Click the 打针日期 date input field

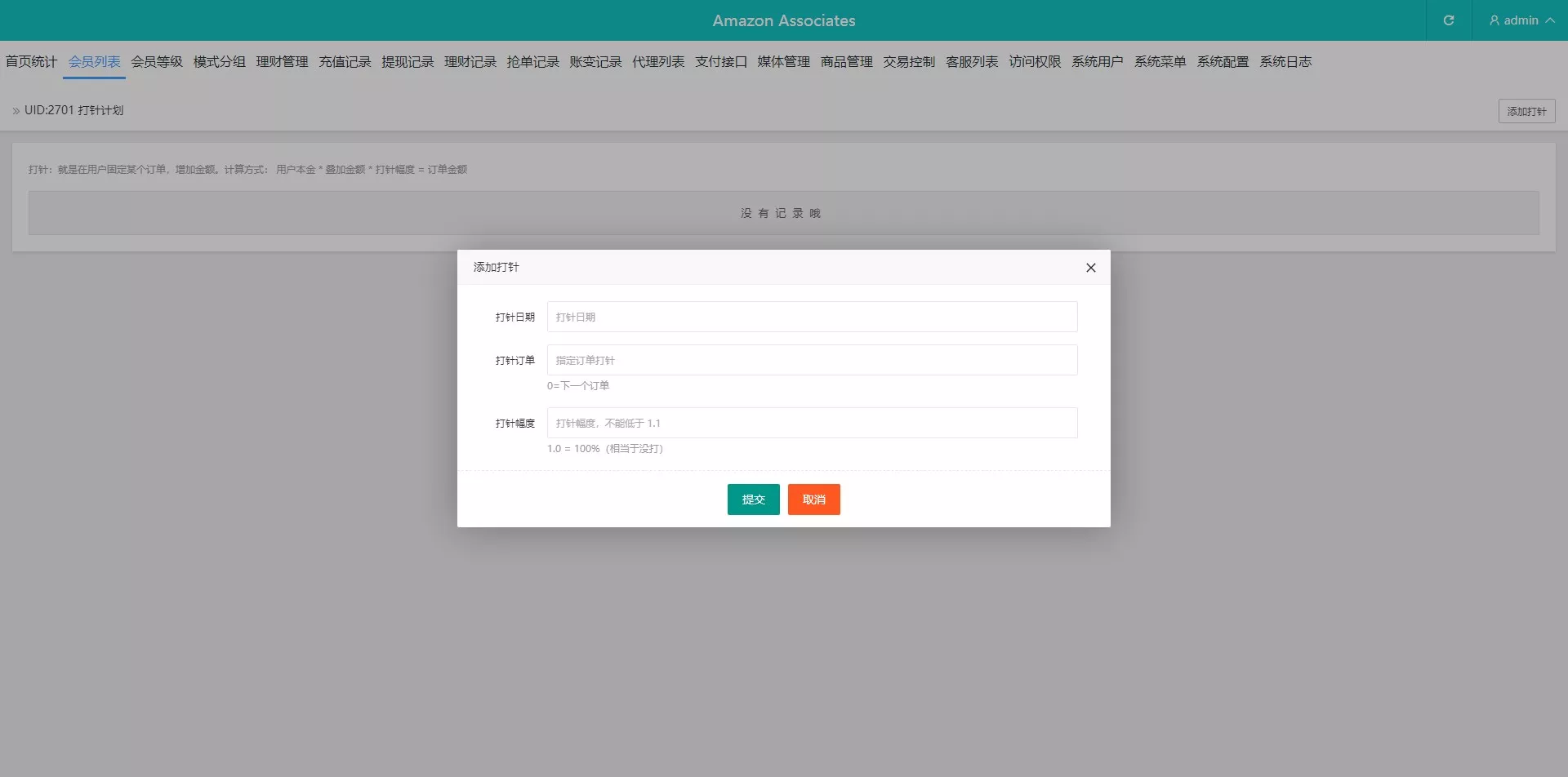pos(812,317)
